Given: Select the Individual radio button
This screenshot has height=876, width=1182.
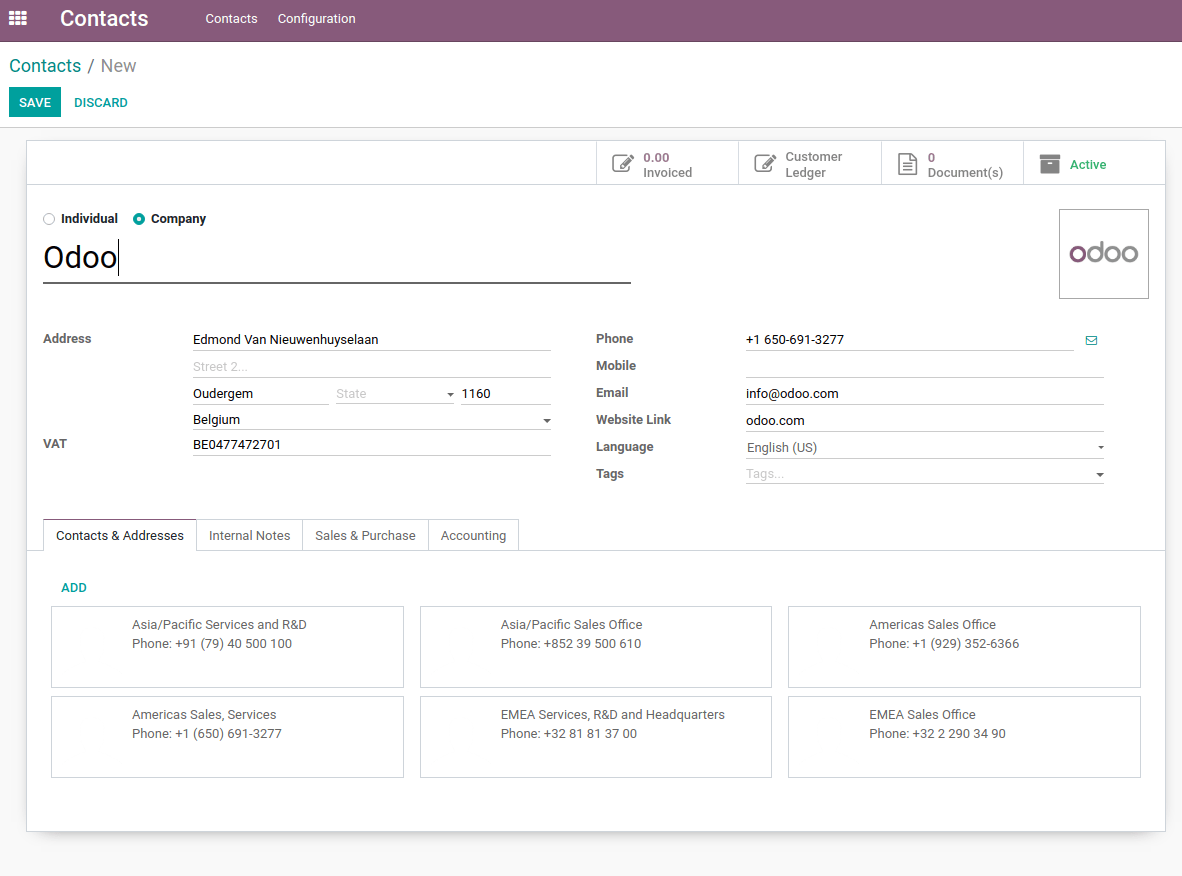Looking at the screenshot, I should pyautogui.click(x=48, y=219).
